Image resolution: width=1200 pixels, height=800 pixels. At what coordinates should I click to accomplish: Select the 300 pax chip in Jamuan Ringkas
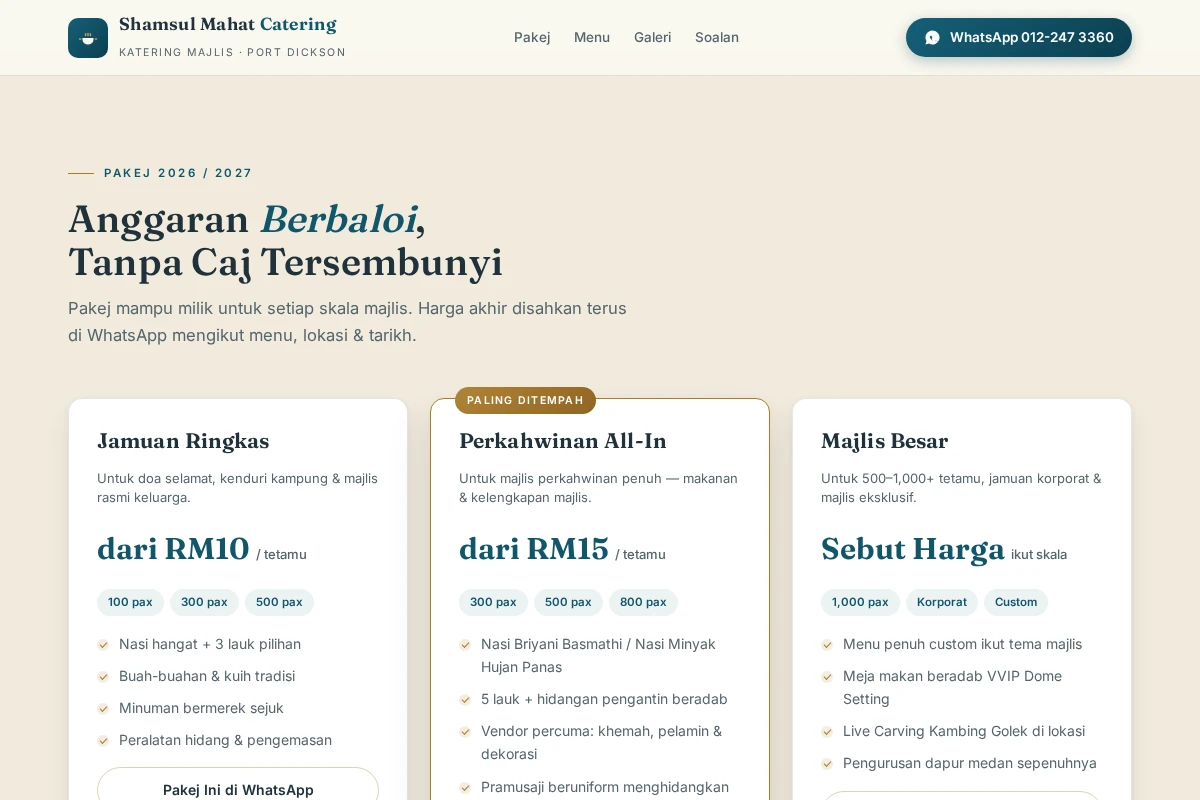(x=204, y=602)
